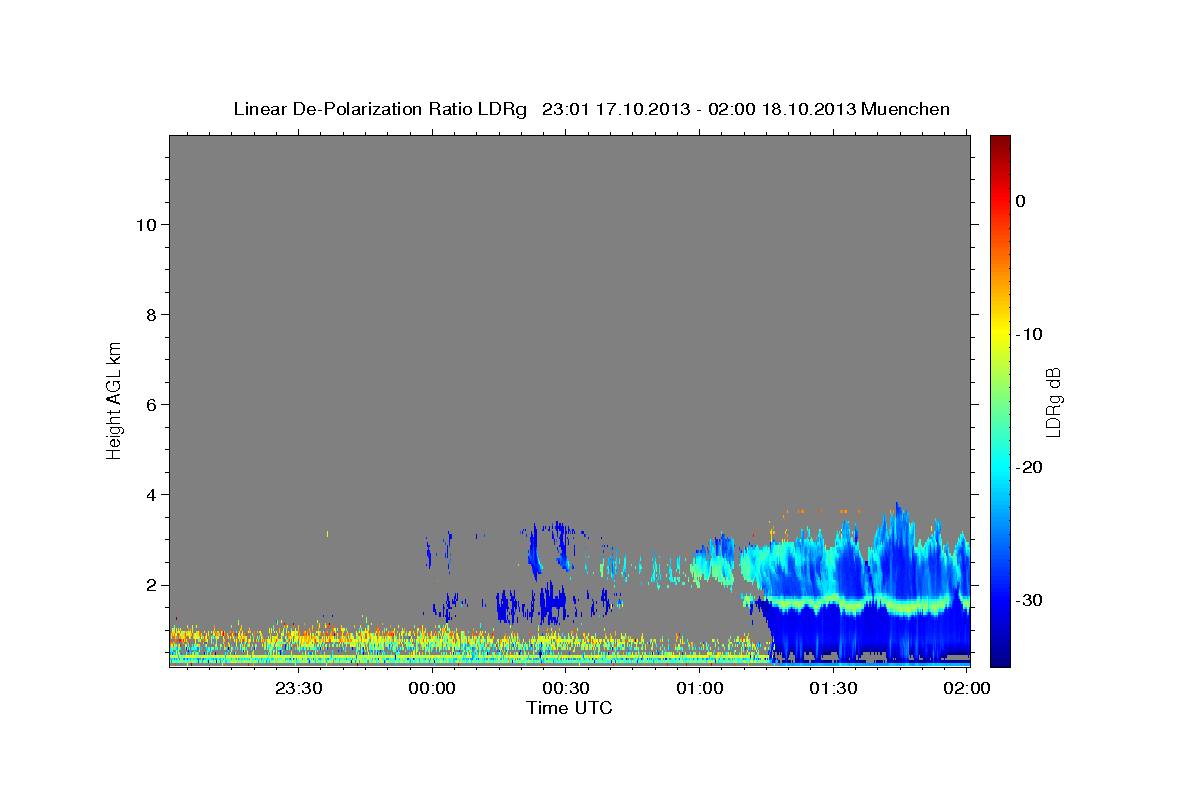
Task: Click the '00:30' time tick label
Action: 567,688
